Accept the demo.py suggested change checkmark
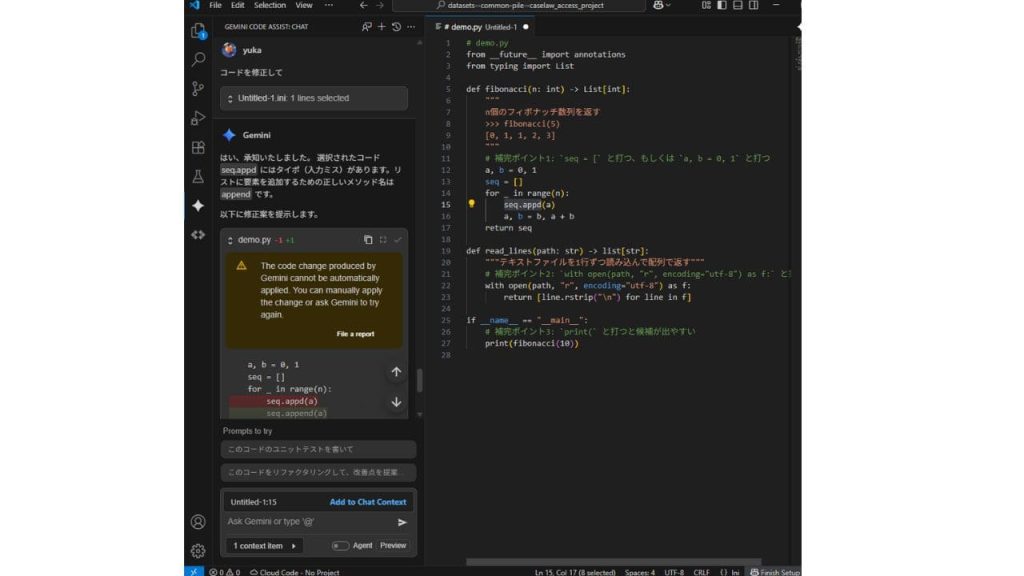The image size is (1024, 576). point(398,240)
